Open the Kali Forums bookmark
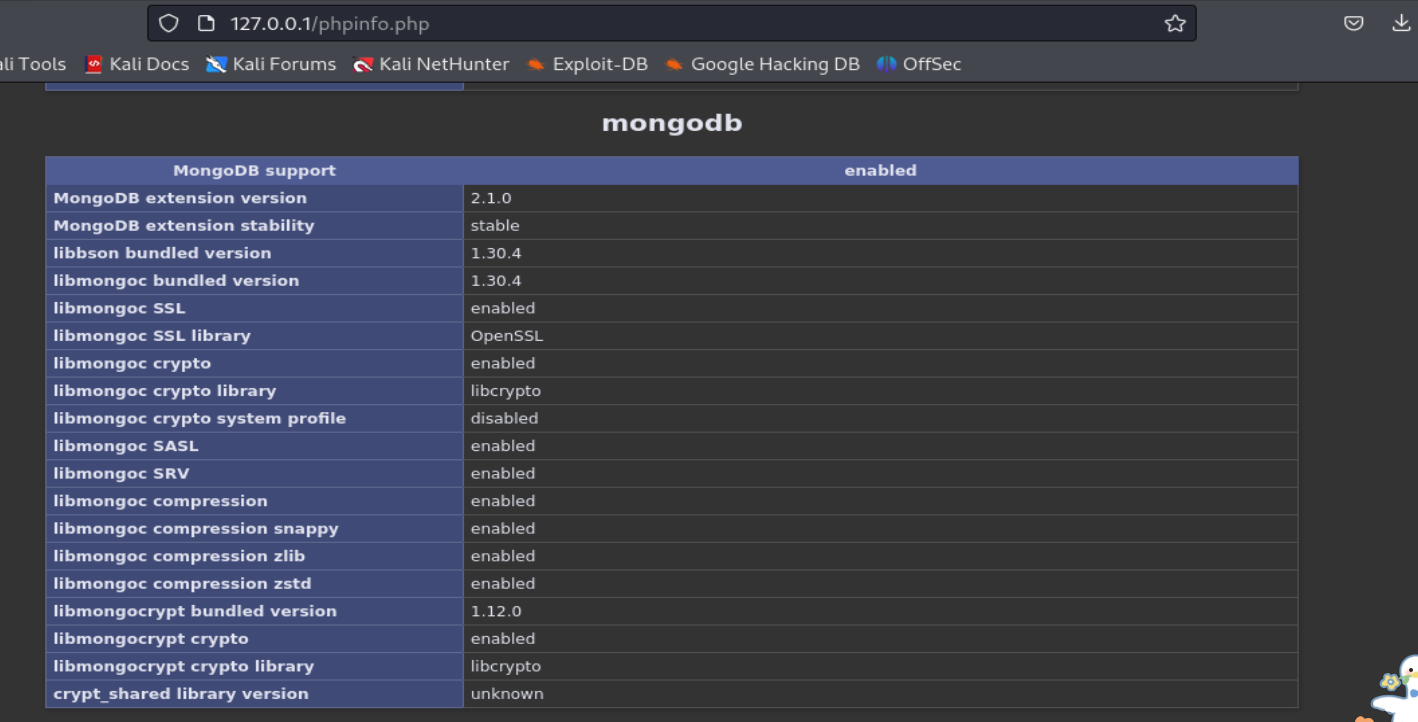Viewport: 1418px width, 722px height. point(271,64)
